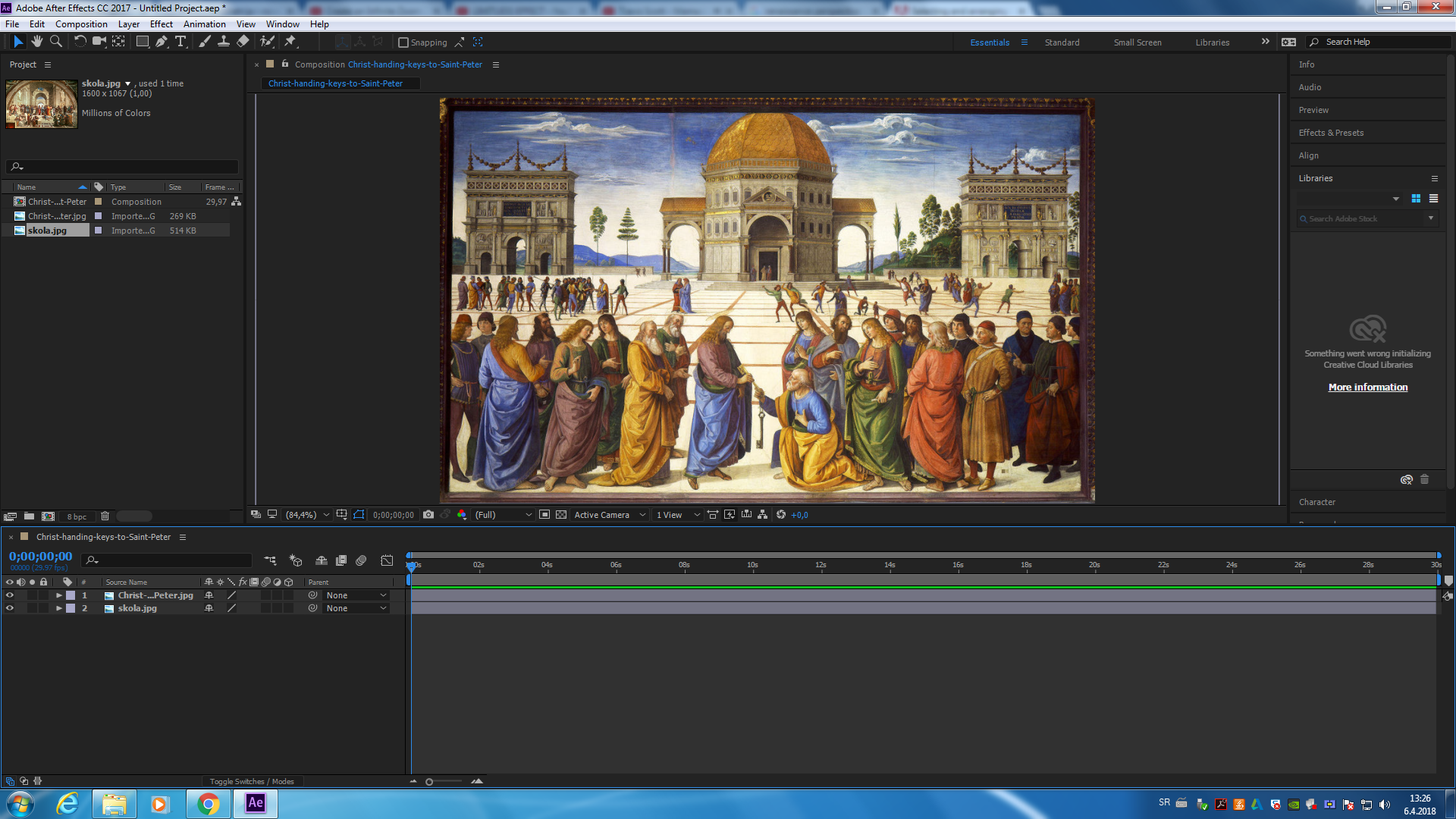Expand the skola.jpg layer properties
The height and width of the screenshot is (819, 1456).
coord(59,608)
